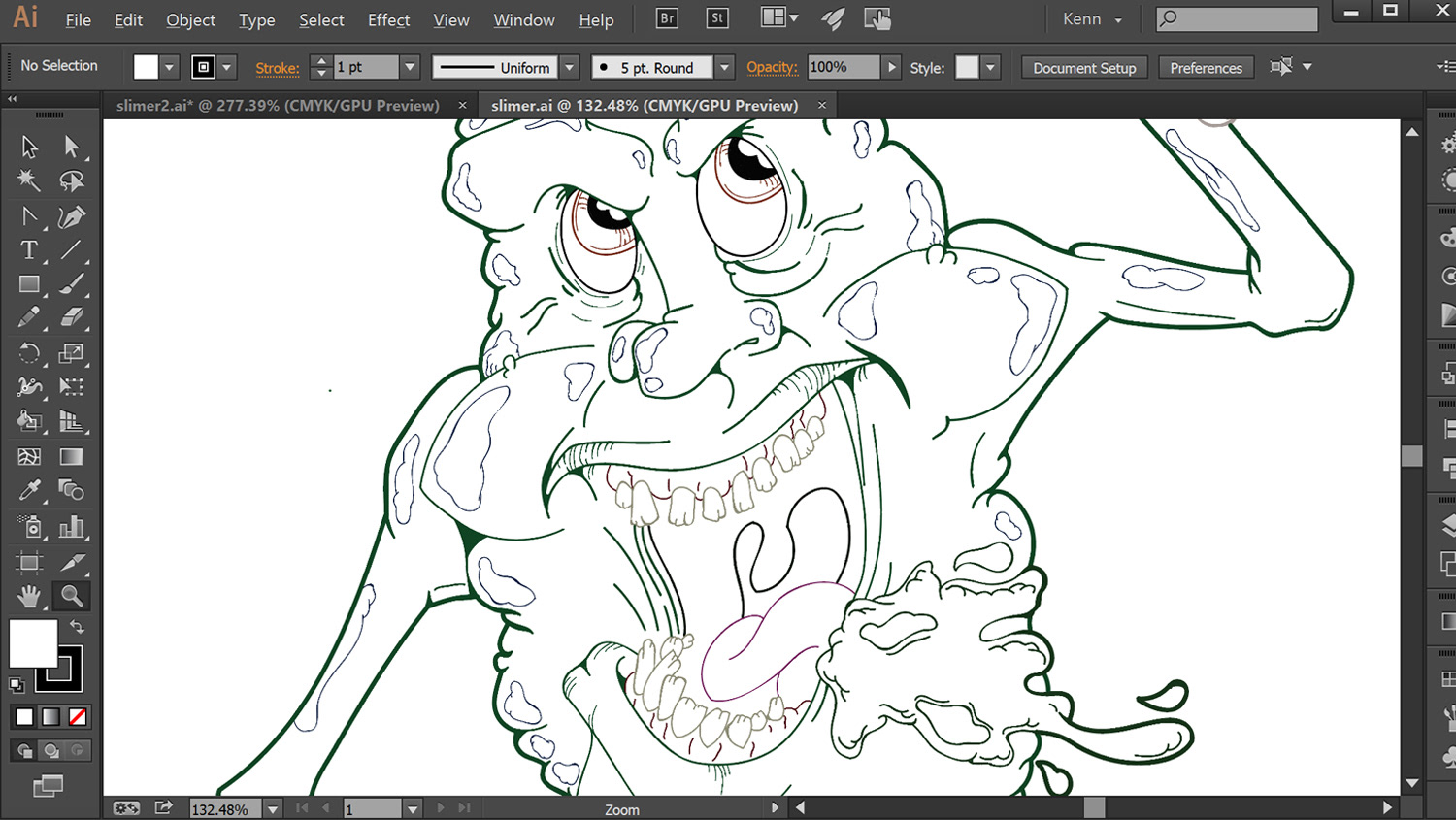
Task: Select the Artboard tool
Action: point(29,562)
